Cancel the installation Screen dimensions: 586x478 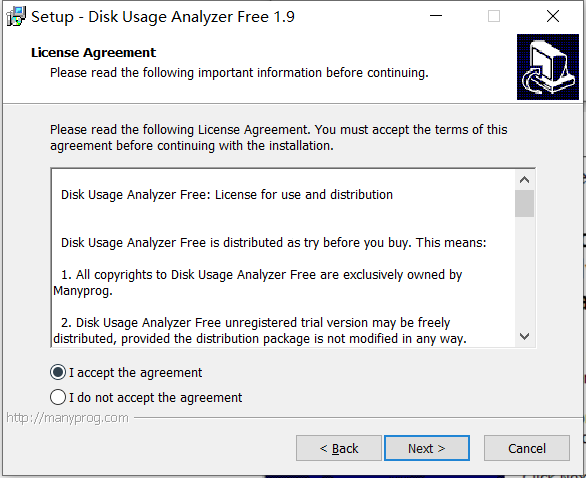tap(527, 448)
